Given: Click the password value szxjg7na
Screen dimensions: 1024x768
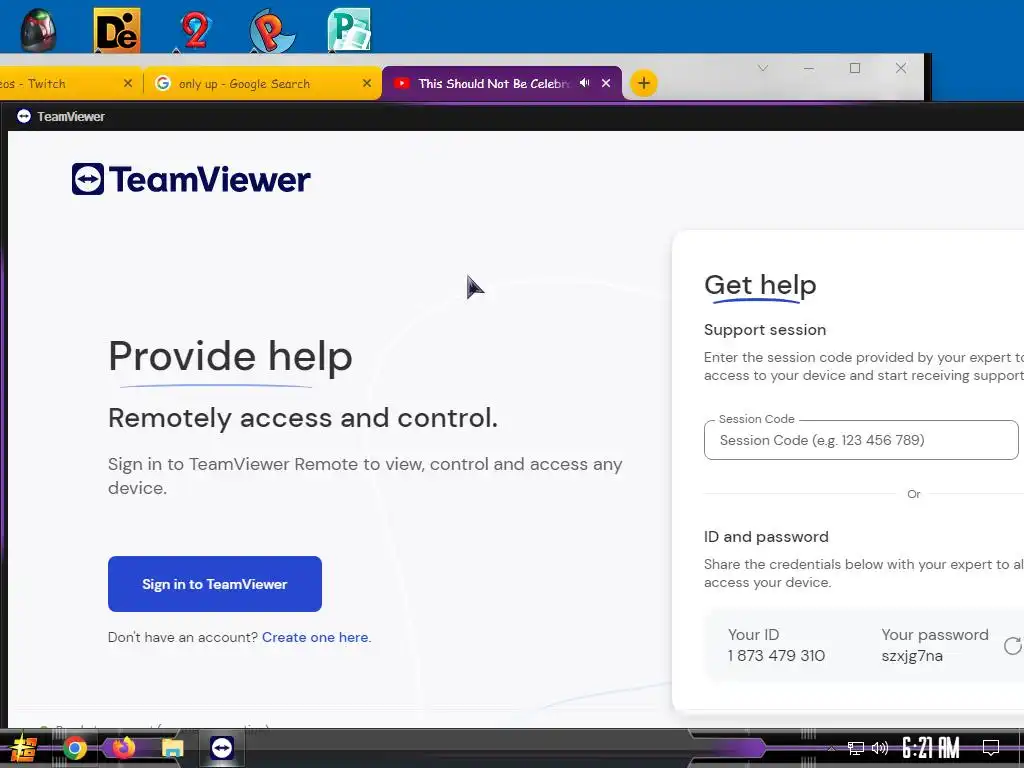Looking at the screenshot, I should point(912,656).
